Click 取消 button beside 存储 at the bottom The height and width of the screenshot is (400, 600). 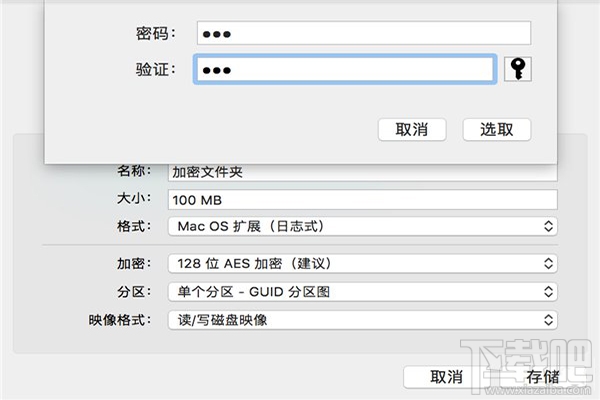pyautogui.click(x=446, y=377)
